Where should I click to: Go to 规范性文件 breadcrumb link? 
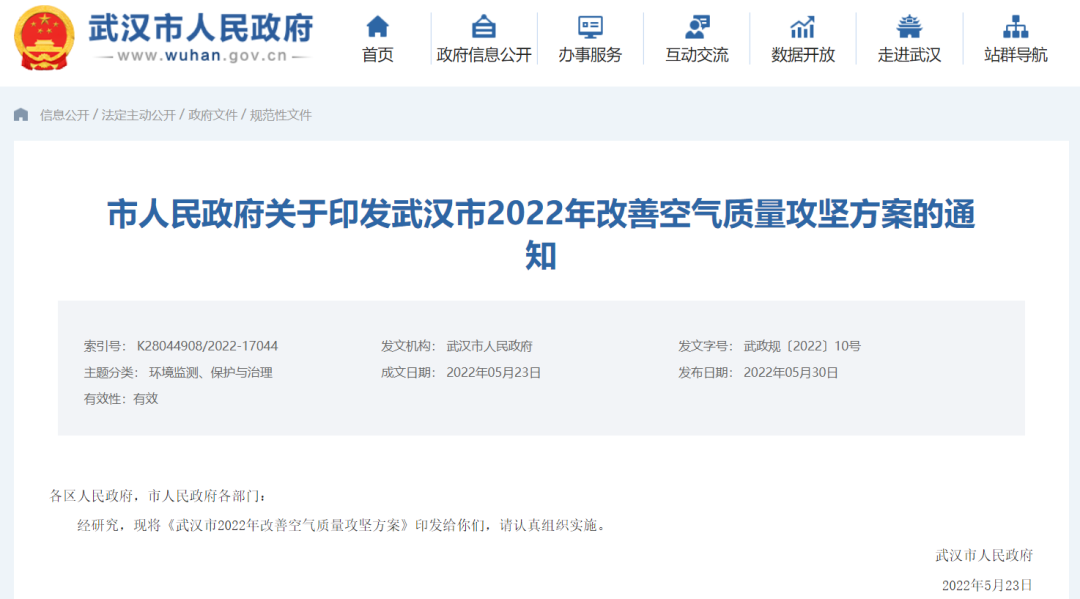(281, 115)
